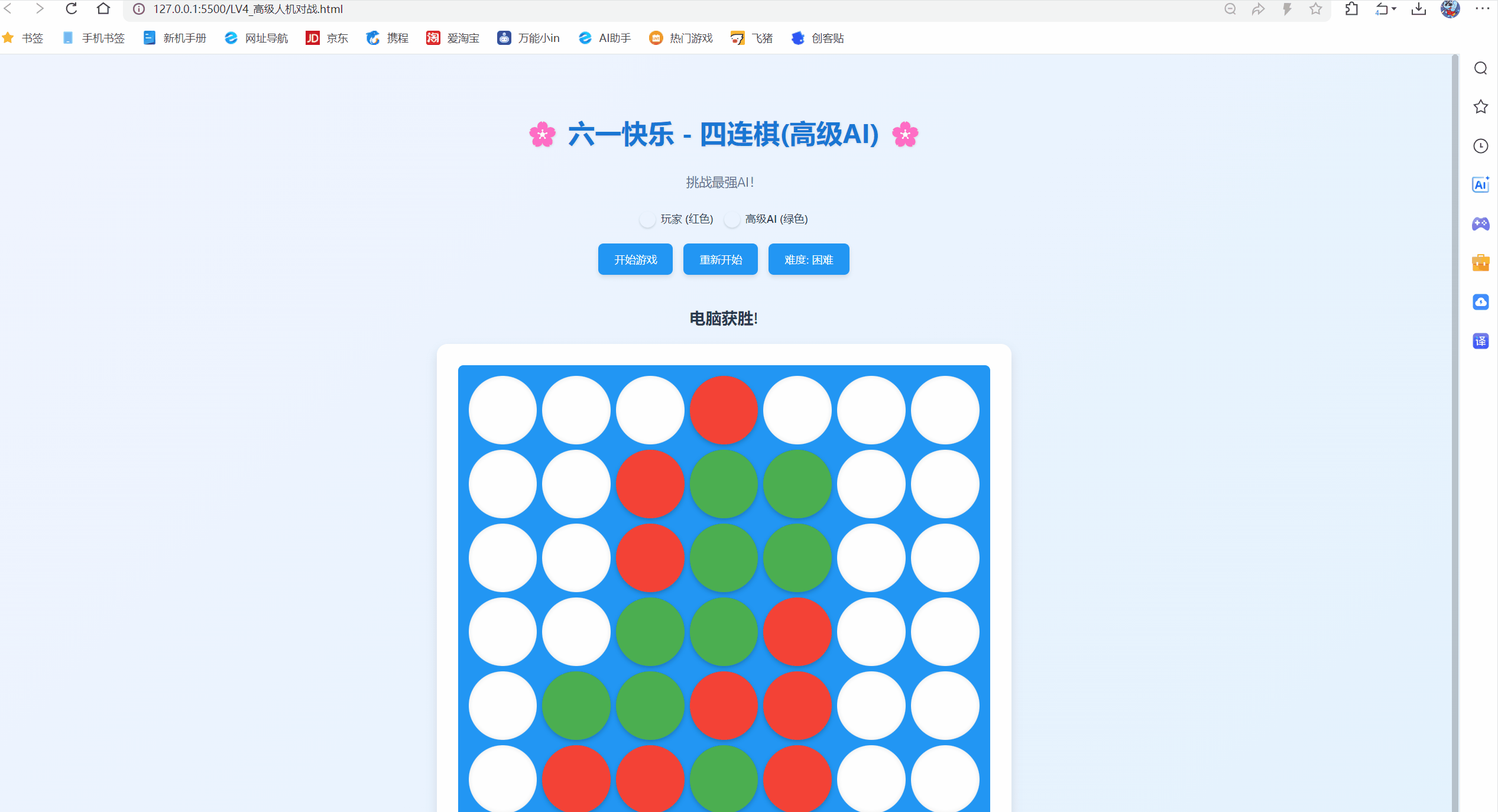Drop a piece in the top-left empty board cell
The height and width of the screenshot is (812, 1498).
point(502,410)
